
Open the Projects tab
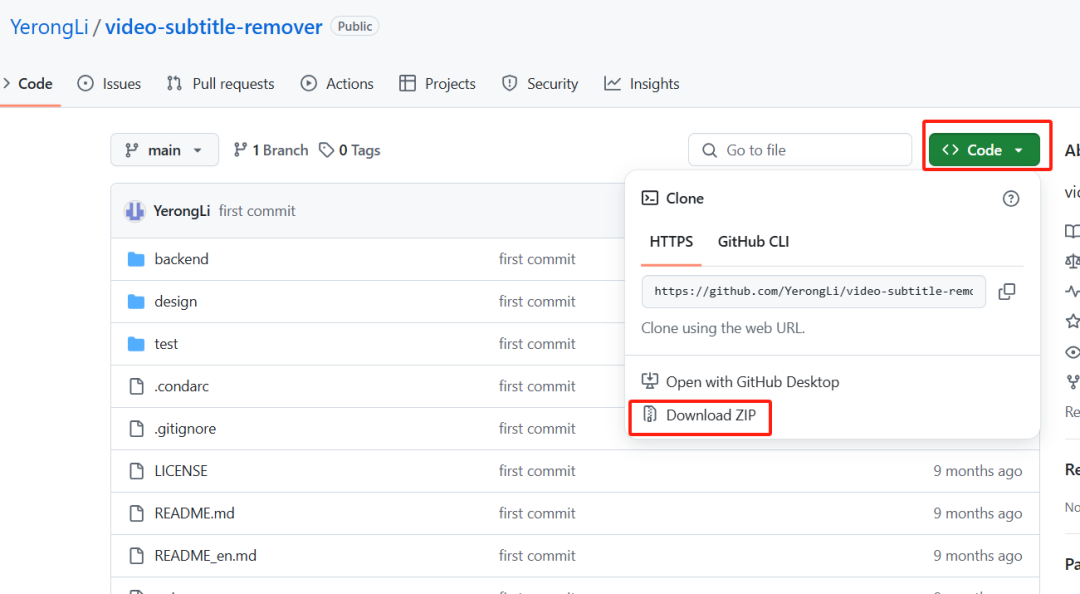click(437, 83)
